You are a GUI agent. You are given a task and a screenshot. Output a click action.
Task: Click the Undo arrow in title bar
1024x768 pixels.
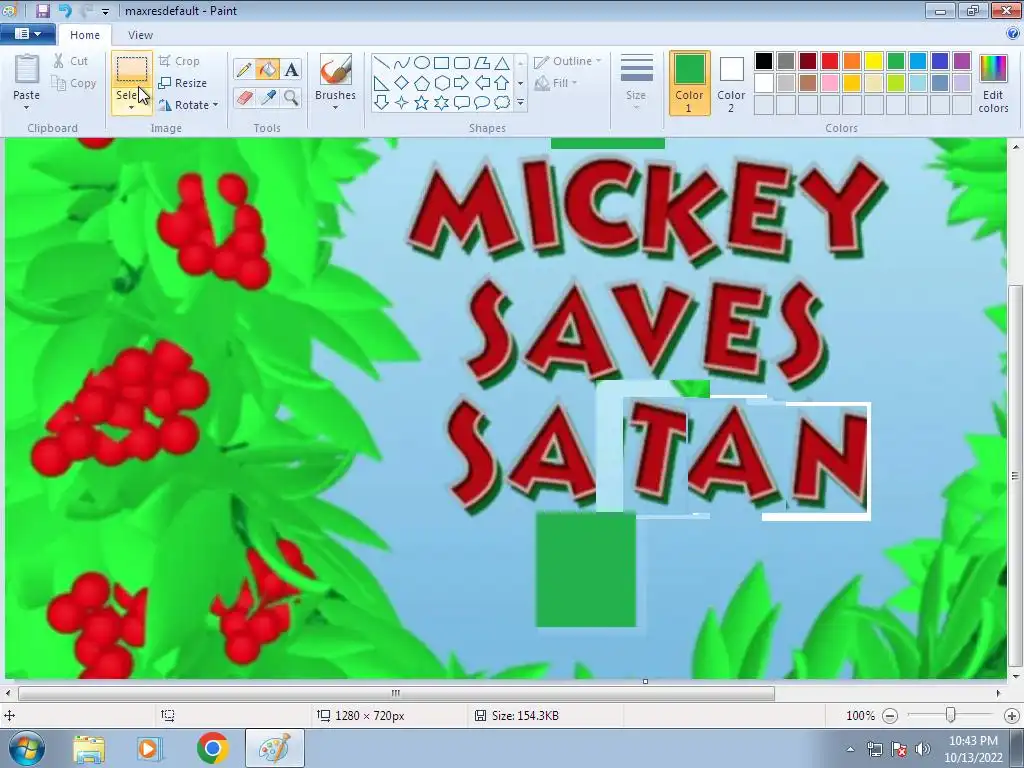coord(65,10)
